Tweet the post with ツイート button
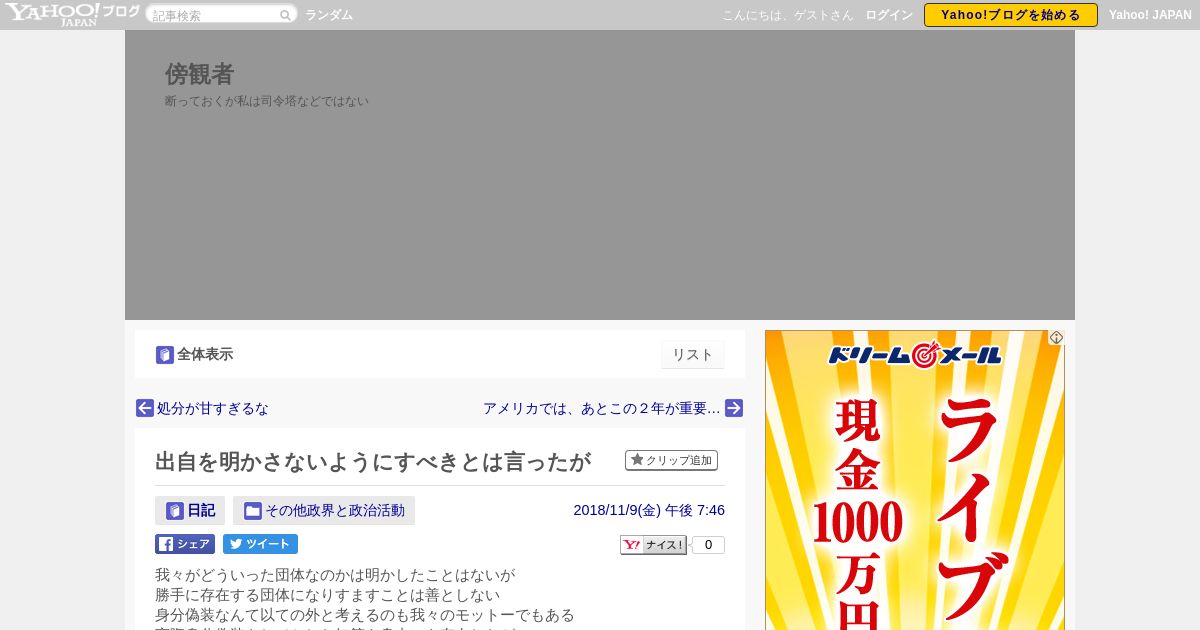This screenshot has width=1200, height=630. [x=260, y=544]
